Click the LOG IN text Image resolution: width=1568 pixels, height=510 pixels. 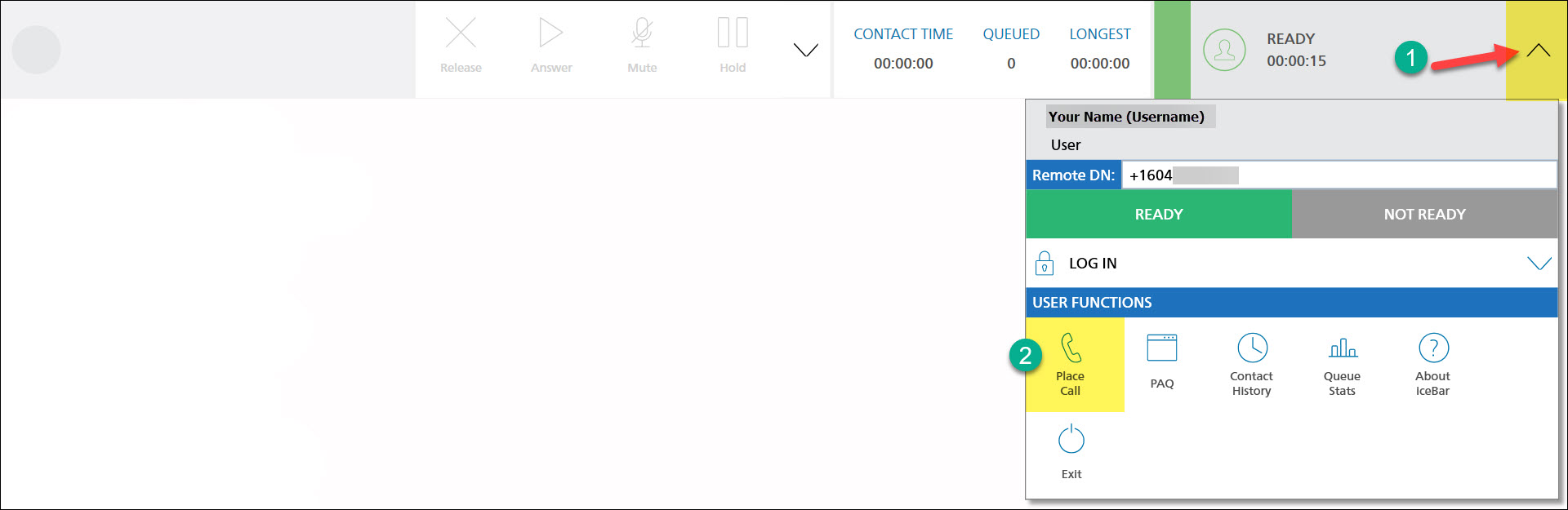1093,264
